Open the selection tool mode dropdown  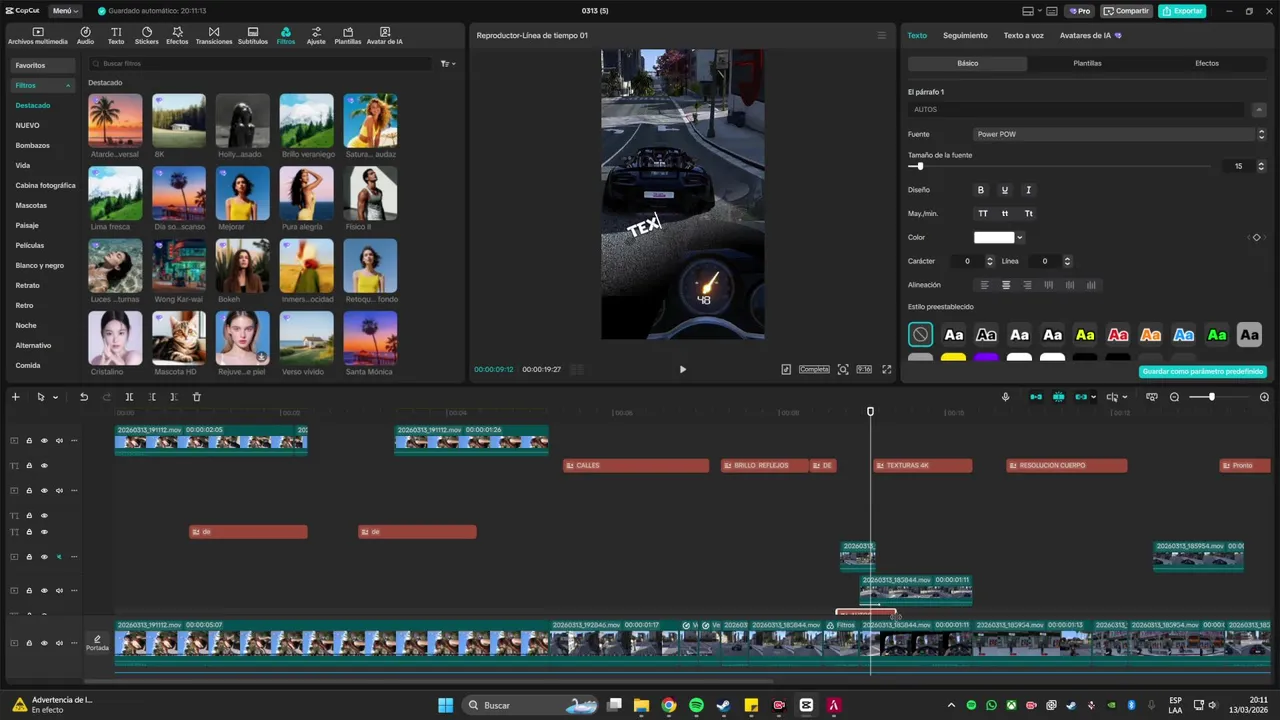pyautogui.click(x=55, y=397)
